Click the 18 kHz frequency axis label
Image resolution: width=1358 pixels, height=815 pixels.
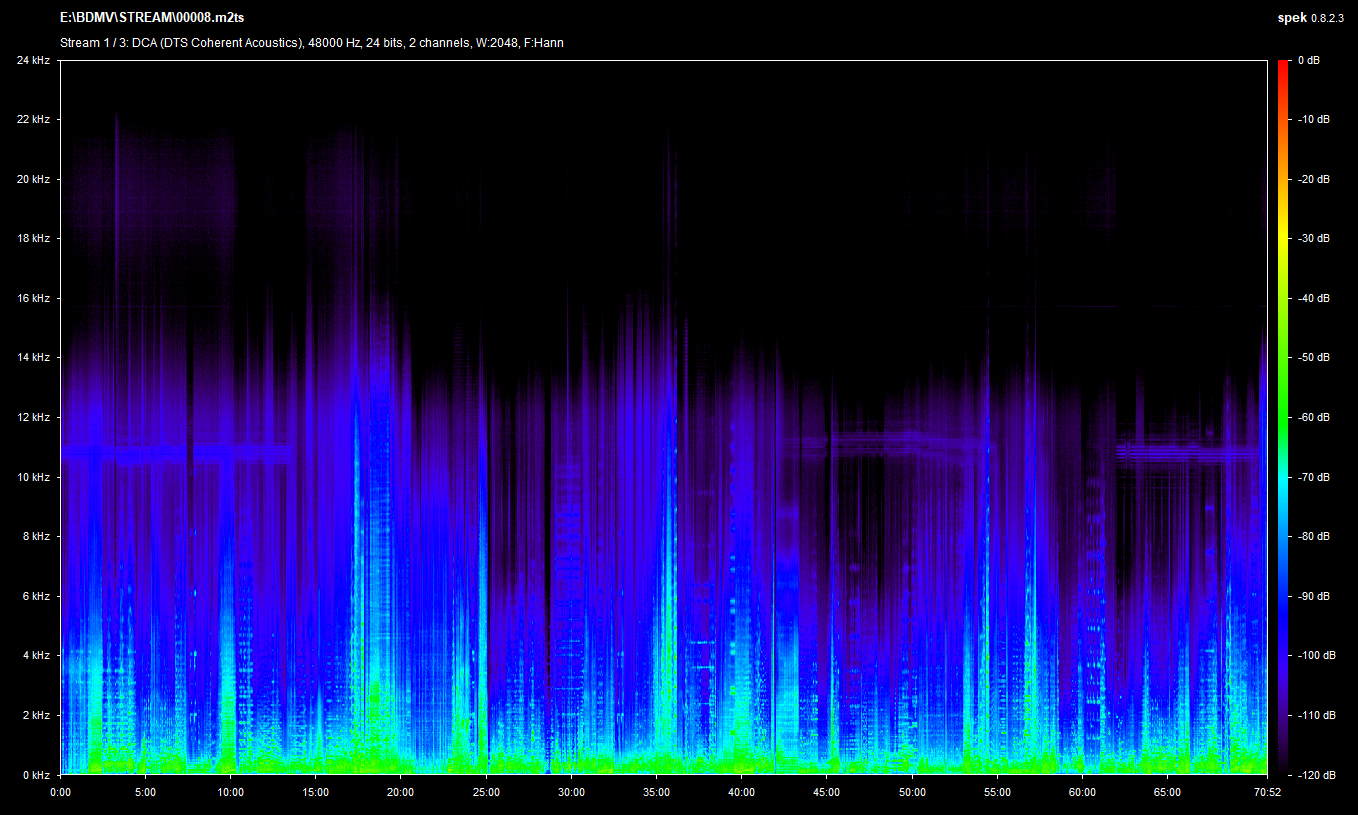click(x=33, y=239)
